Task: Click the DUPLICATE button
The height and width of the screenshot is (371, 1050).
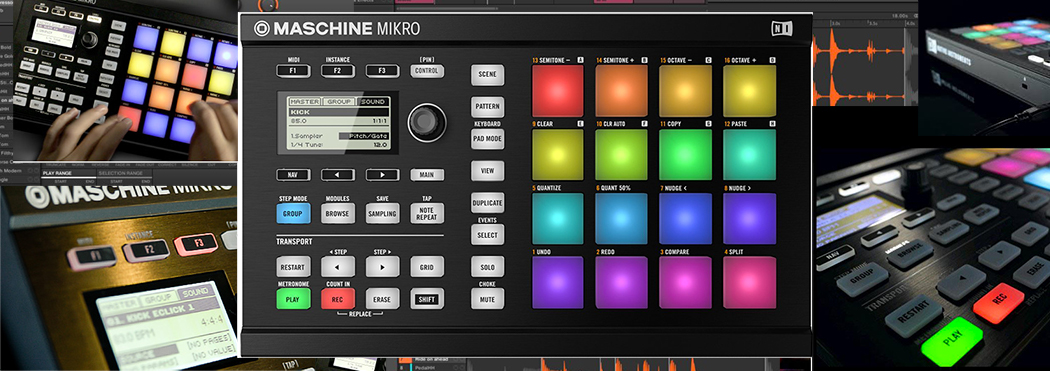Action: coord(488,202)
